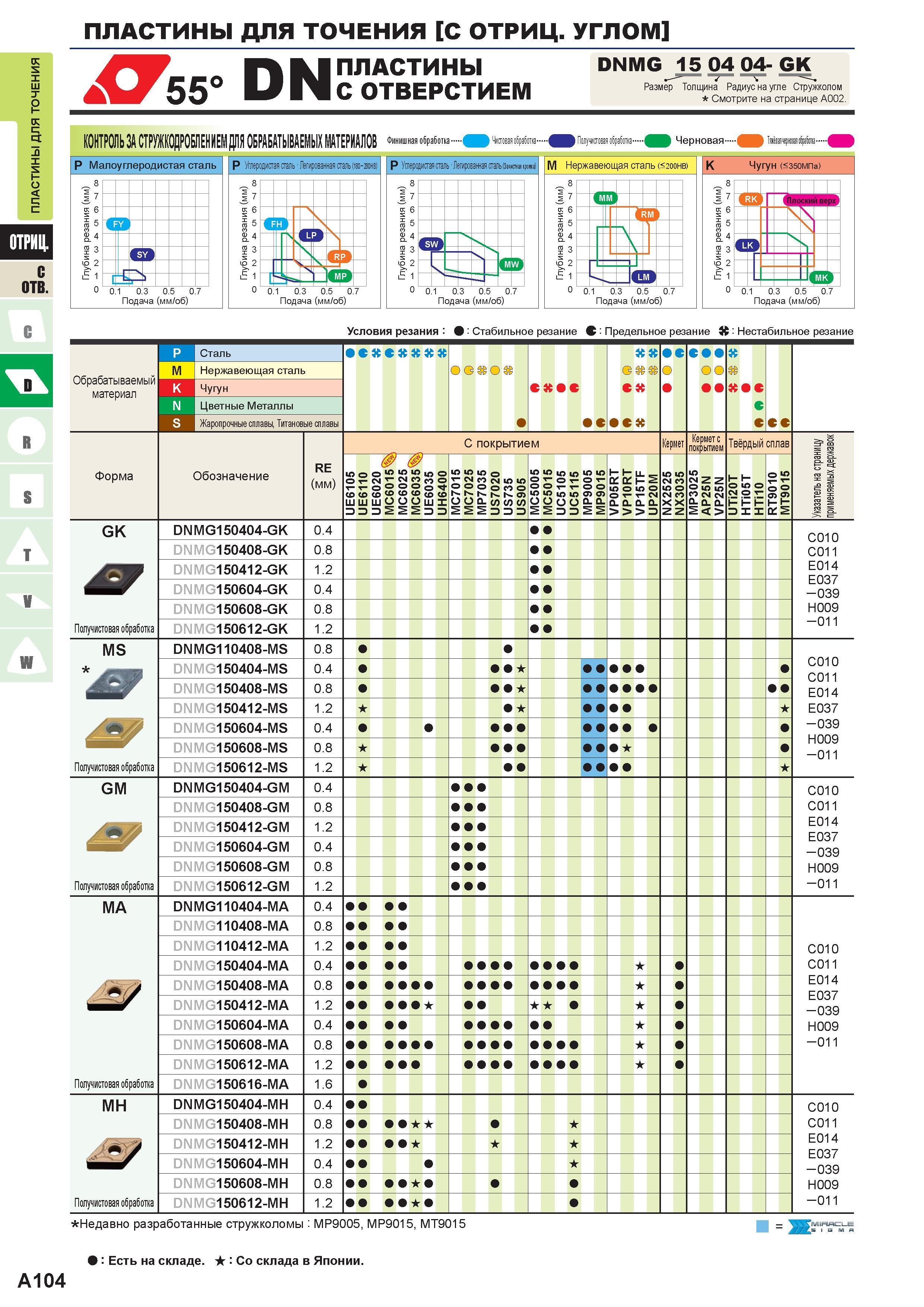Select the LP chipbreaker badge
Image resolution: width=924 pixels, height=1307 pixels.
(311, 235)
